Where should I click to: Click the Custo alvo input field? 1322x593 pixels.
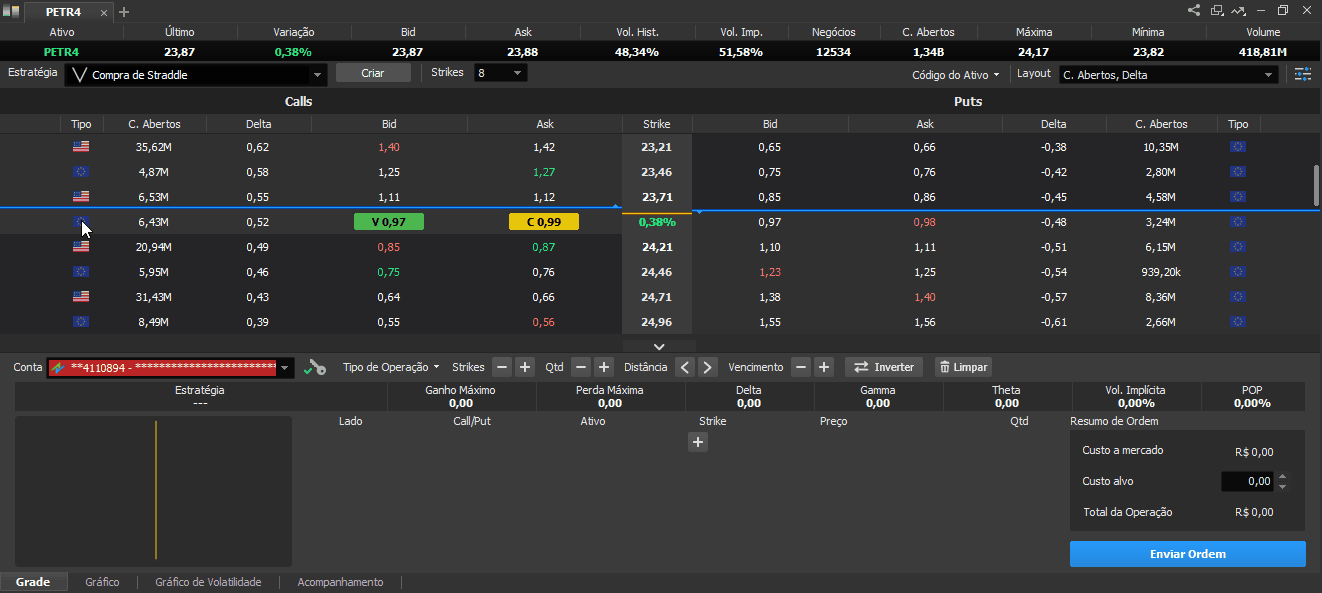click(x=1248, y=481)
